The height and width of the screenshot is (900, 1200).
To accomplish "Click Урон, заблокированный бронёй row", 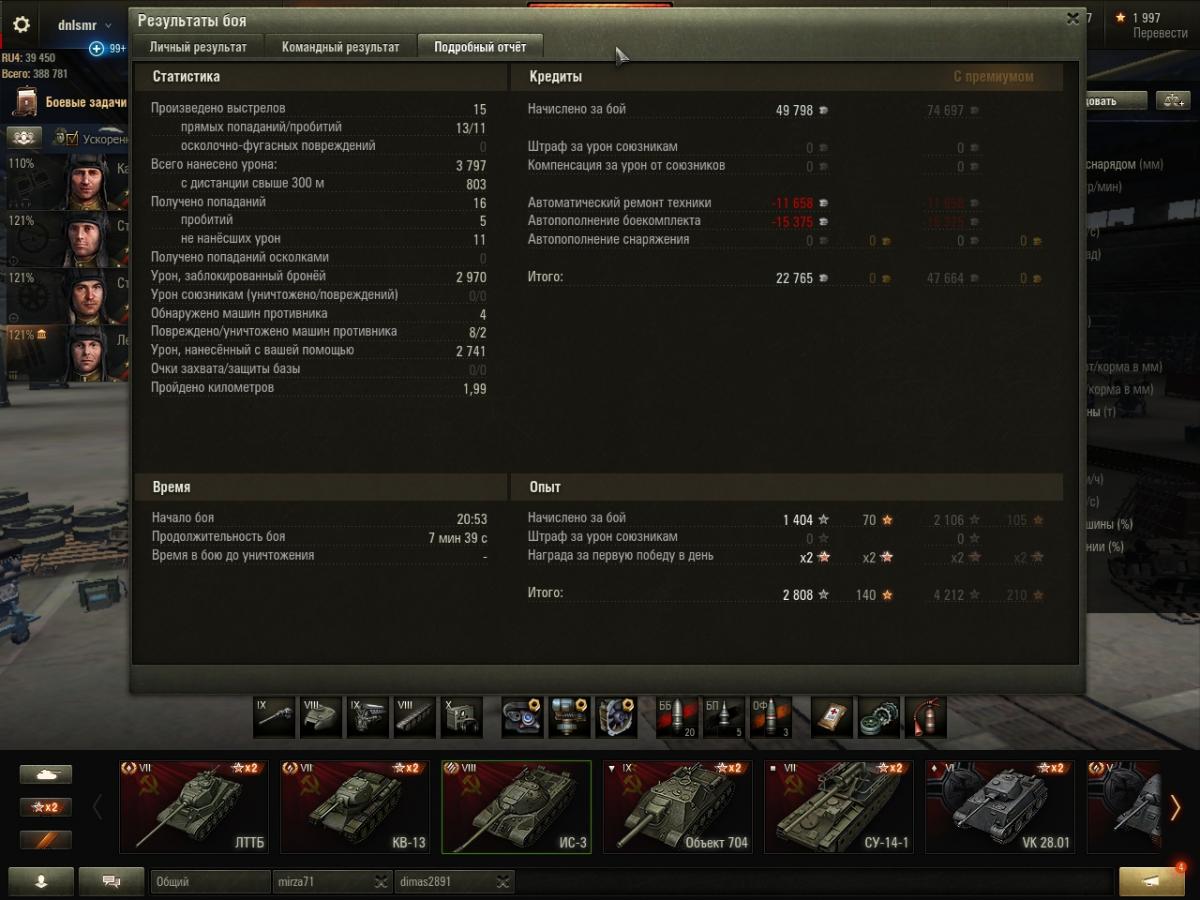I will point(319,276).
